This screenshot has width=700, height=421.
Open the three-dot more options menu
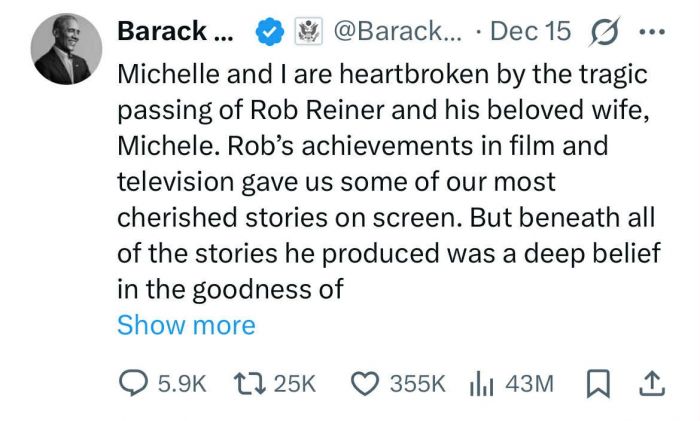[651, 31]
